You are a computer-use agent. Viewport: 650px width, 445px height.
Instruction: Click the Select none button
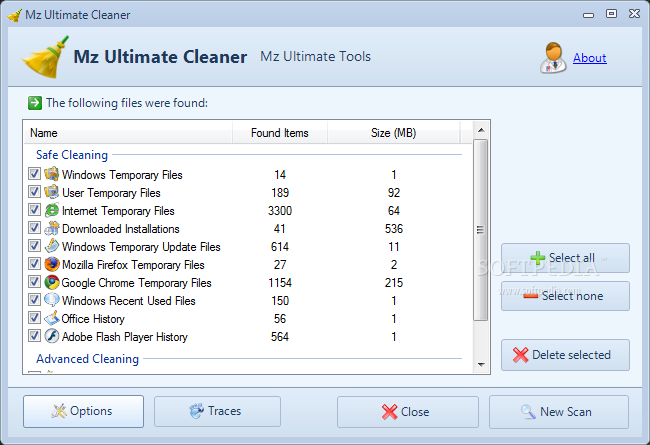[x=565, y=296]
